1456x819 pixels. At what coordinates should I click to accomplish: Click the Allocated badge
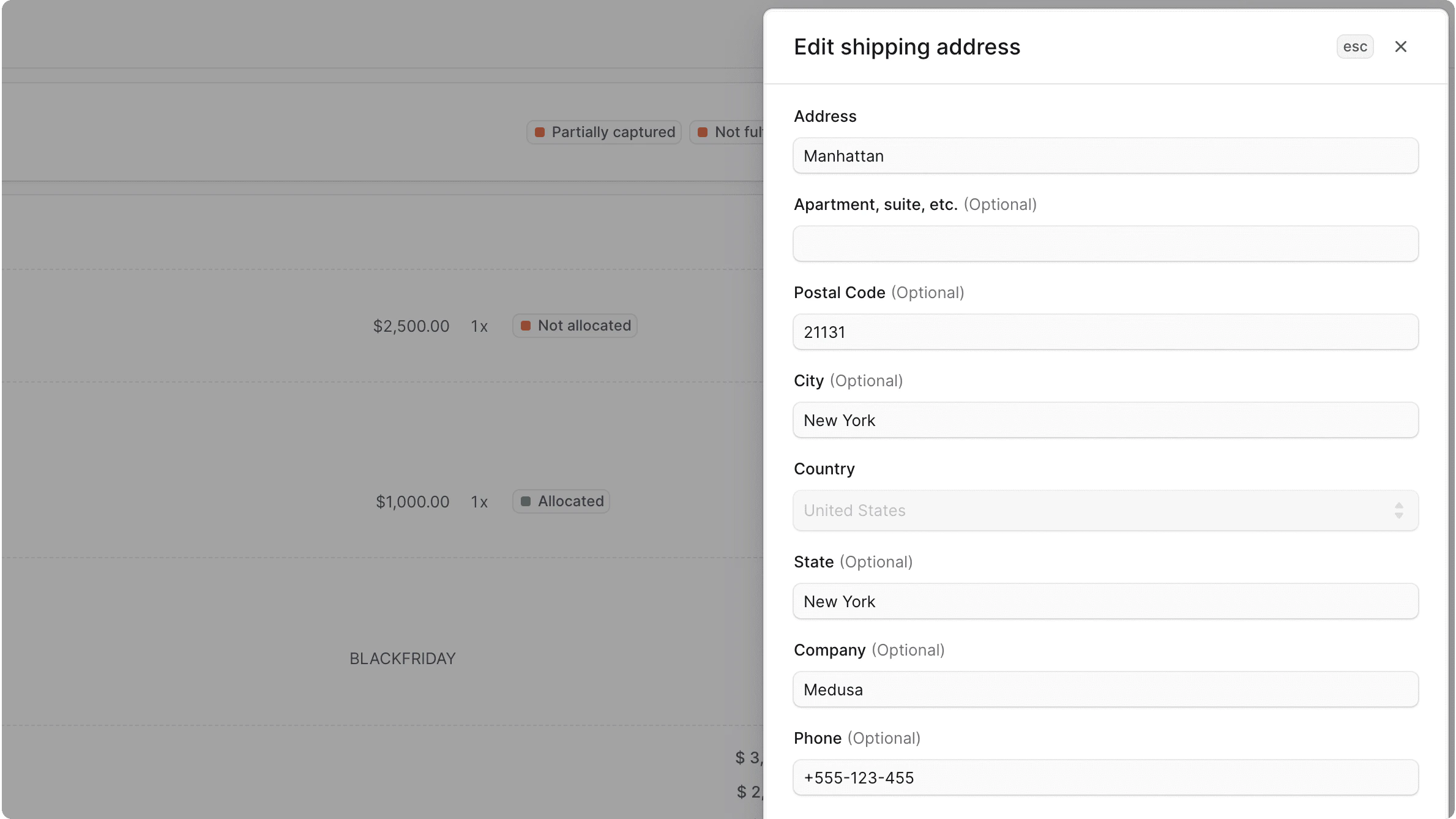[561, 501]
